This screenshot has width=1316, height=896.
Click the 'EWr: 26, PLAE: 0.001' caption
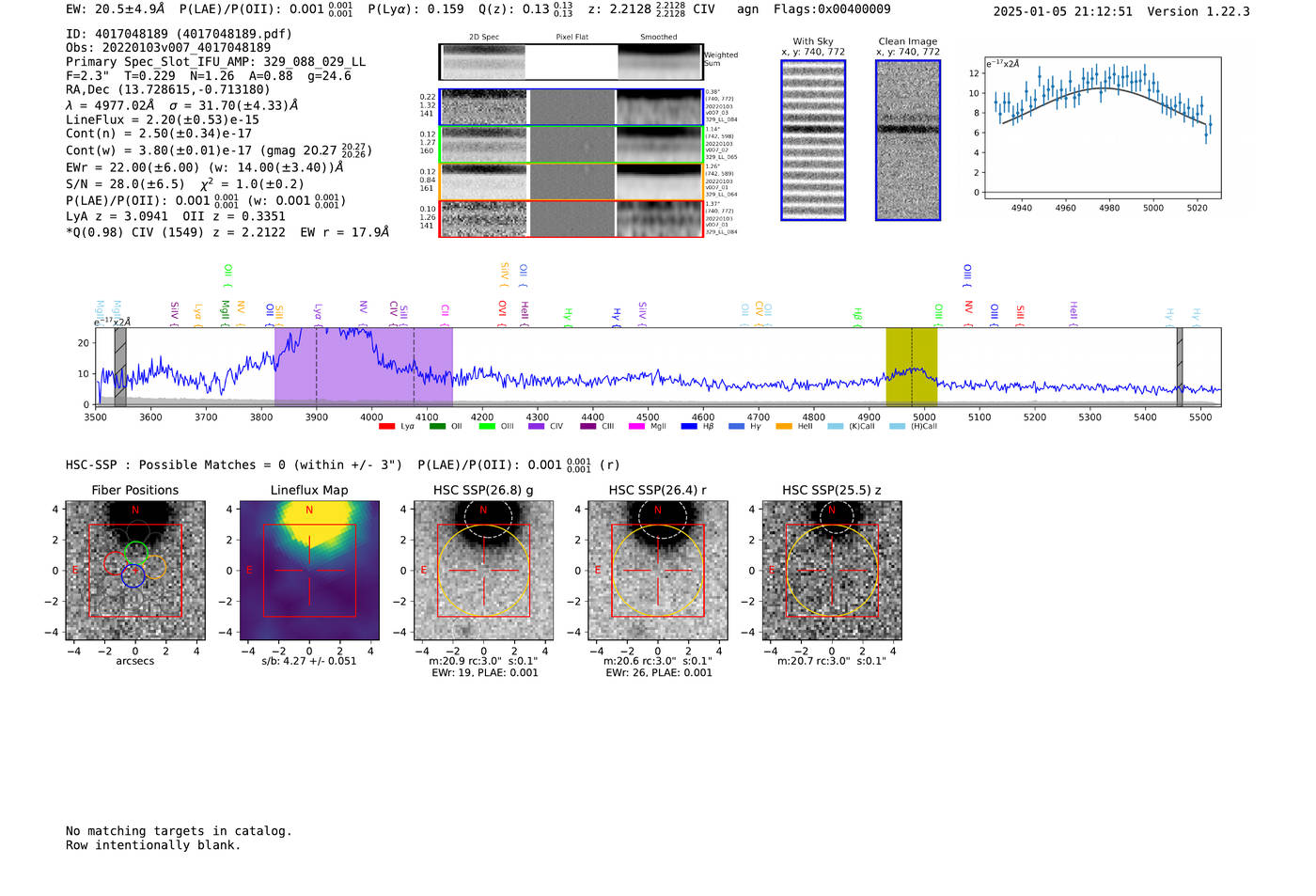[x=659, y=673]
